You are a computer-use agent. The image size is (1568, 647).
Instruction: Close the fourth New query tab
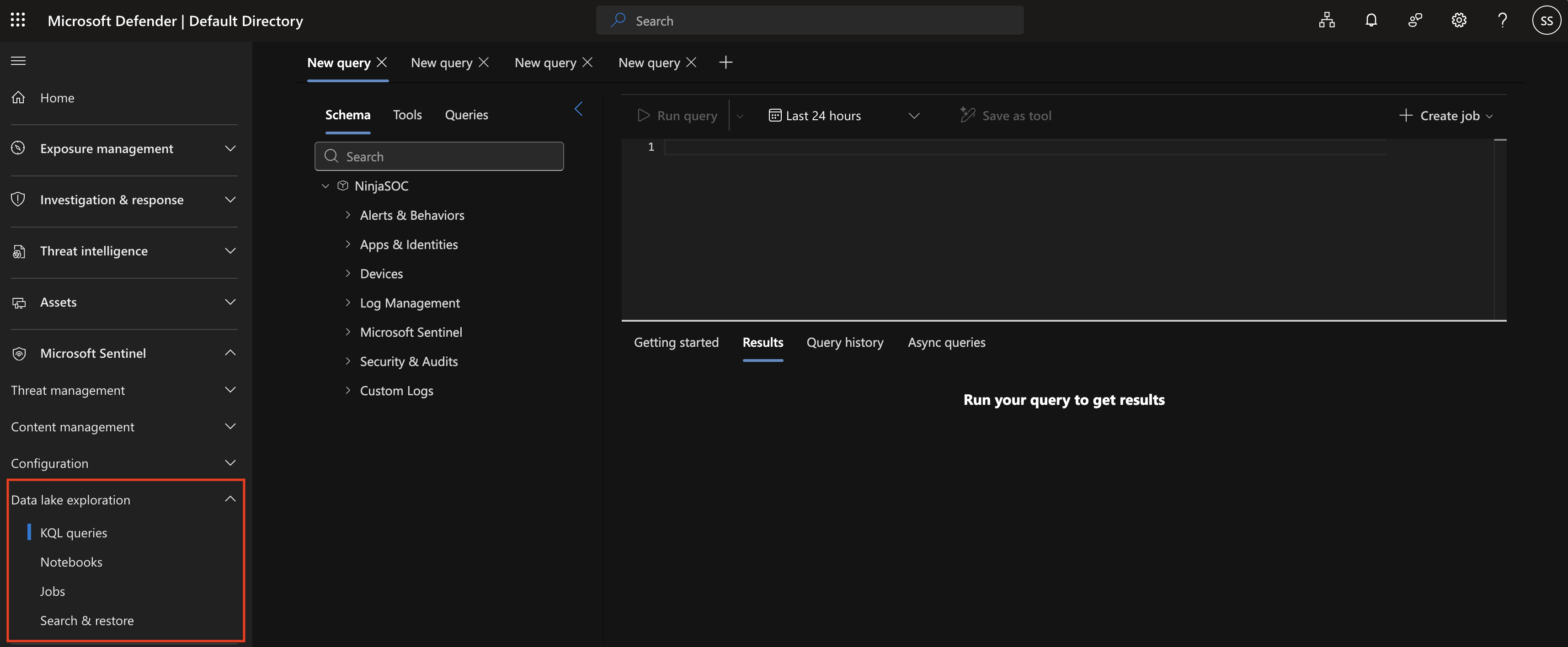[x=691, y=62]
